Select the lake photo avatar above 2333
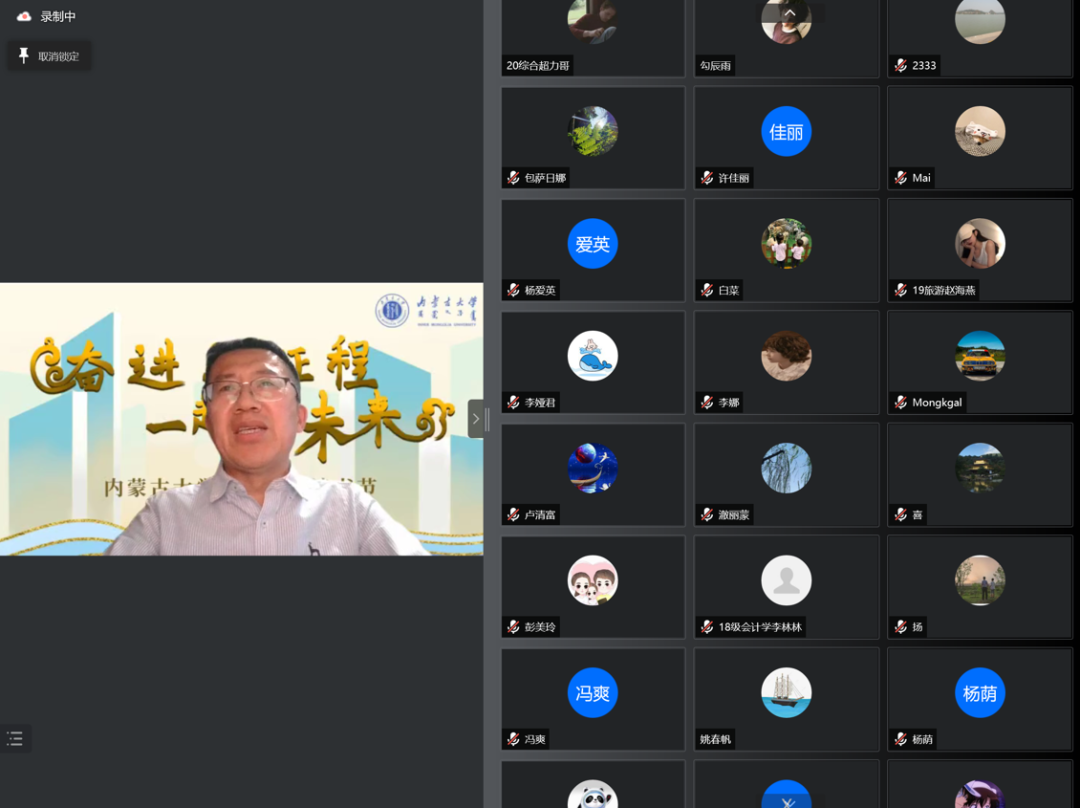 click(x=979, y=21)
